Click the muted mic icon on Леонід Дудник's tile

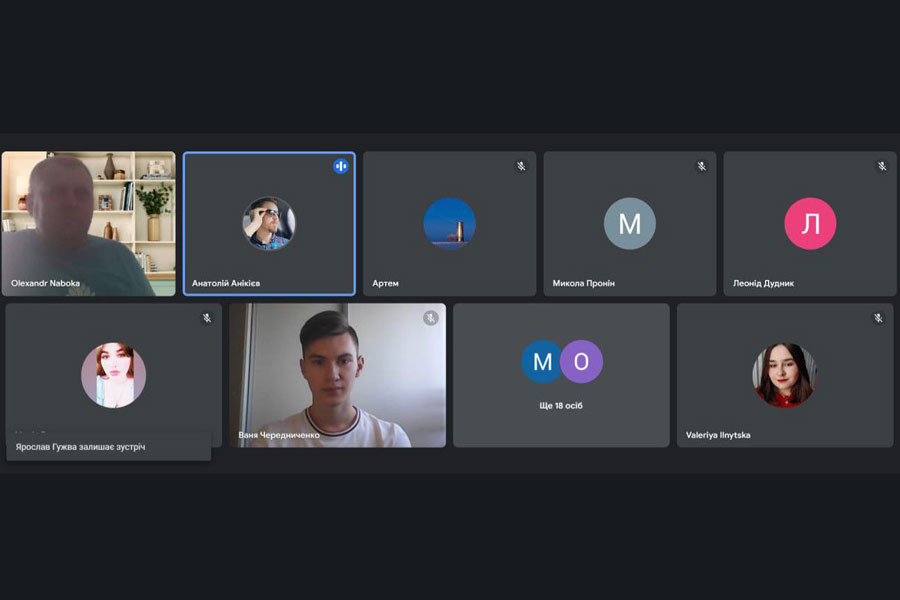coord(882,167)
